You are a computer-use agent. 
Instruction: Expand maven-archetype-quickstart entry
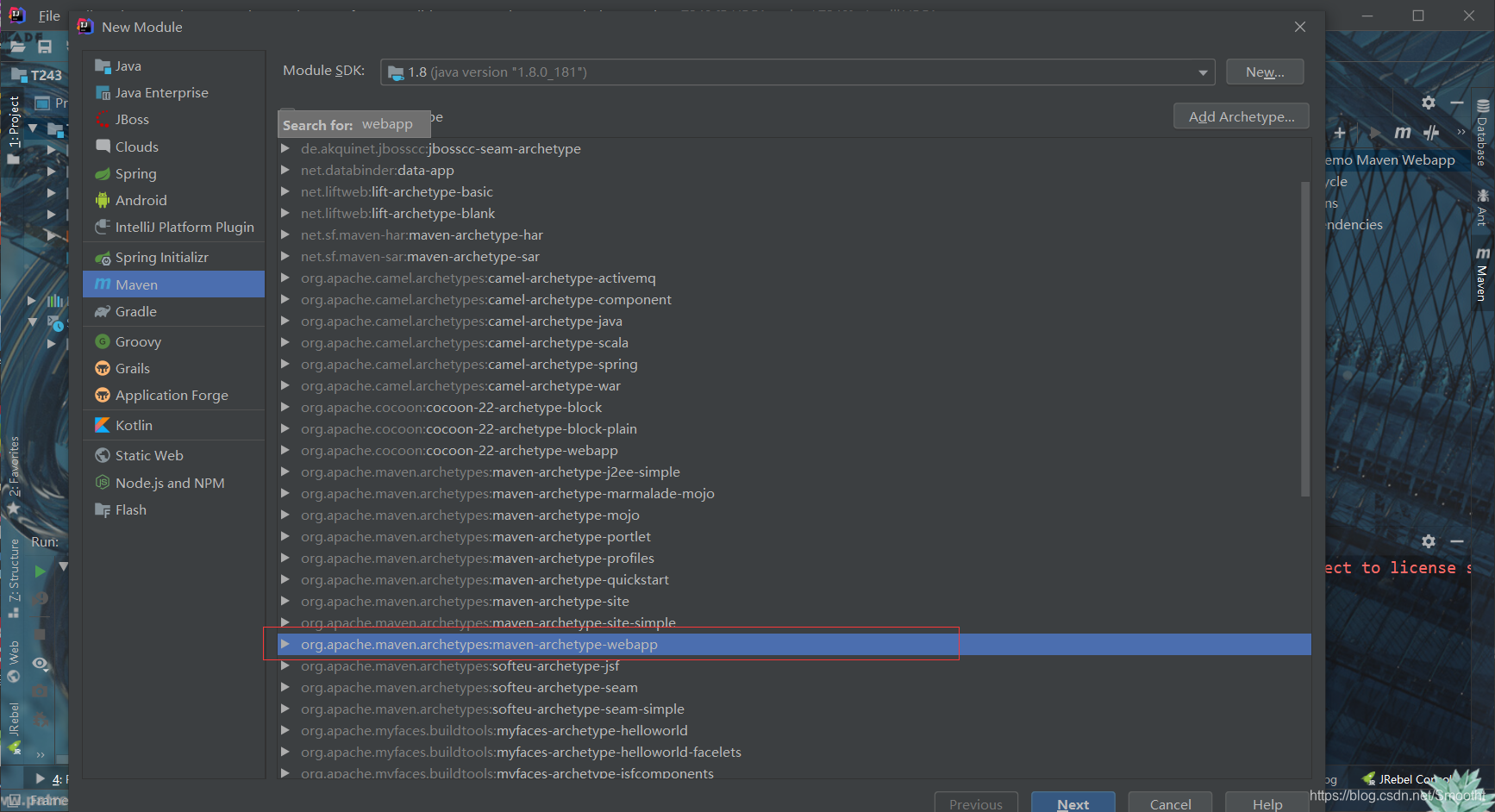(x=285, y=580)
